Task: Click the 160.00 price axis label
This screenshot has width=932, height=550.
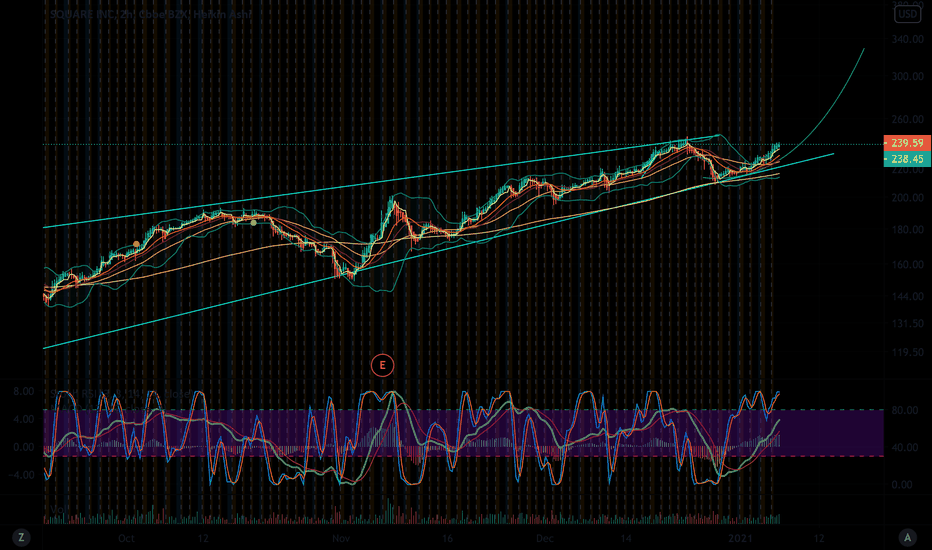Action: (x=907, y=265)
